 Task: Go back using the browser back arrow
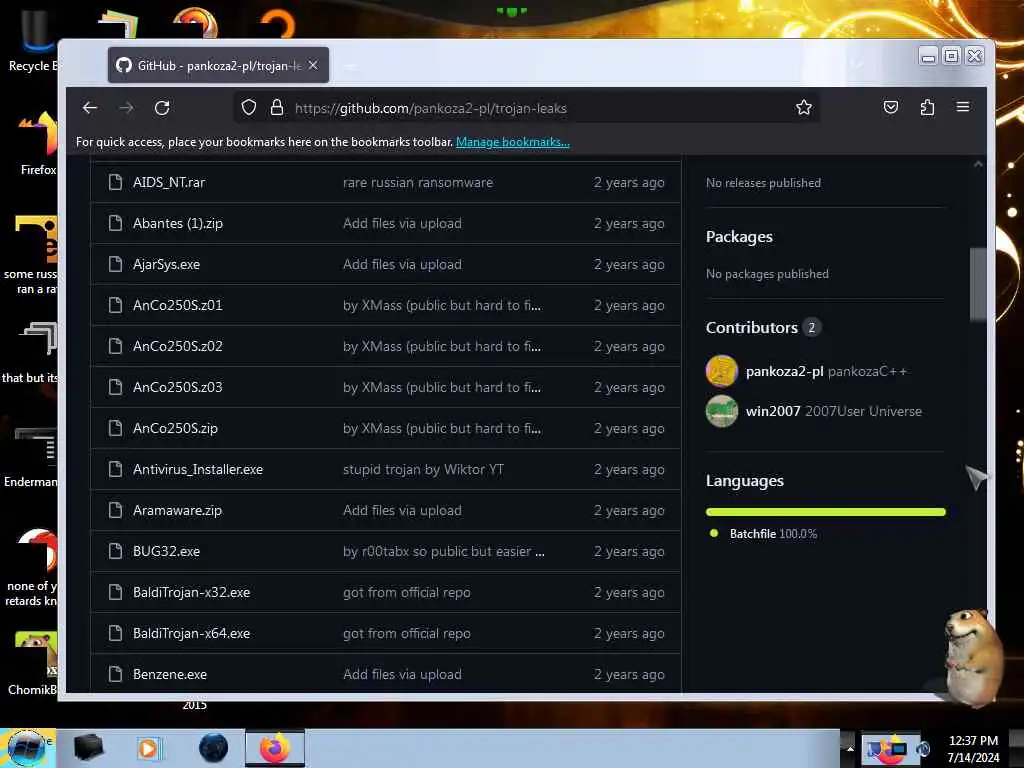pyautogui.click(x=90, y=108)
